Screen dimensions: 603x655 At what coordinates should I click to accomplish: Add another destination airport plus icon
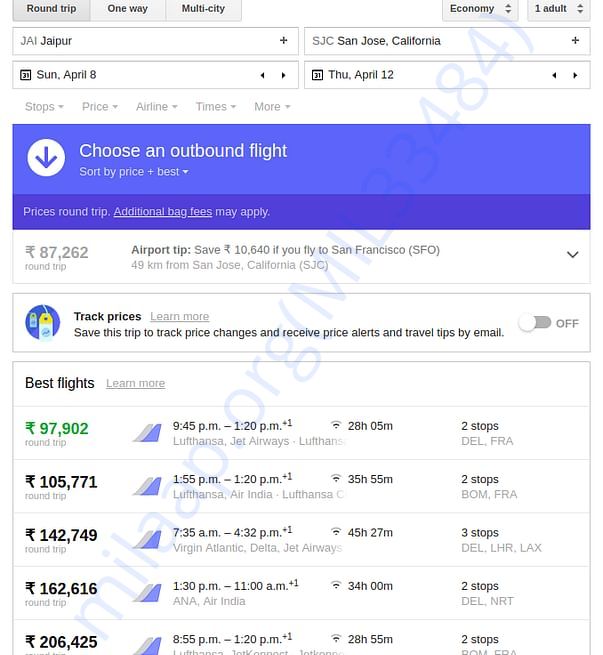pos(575,41)
